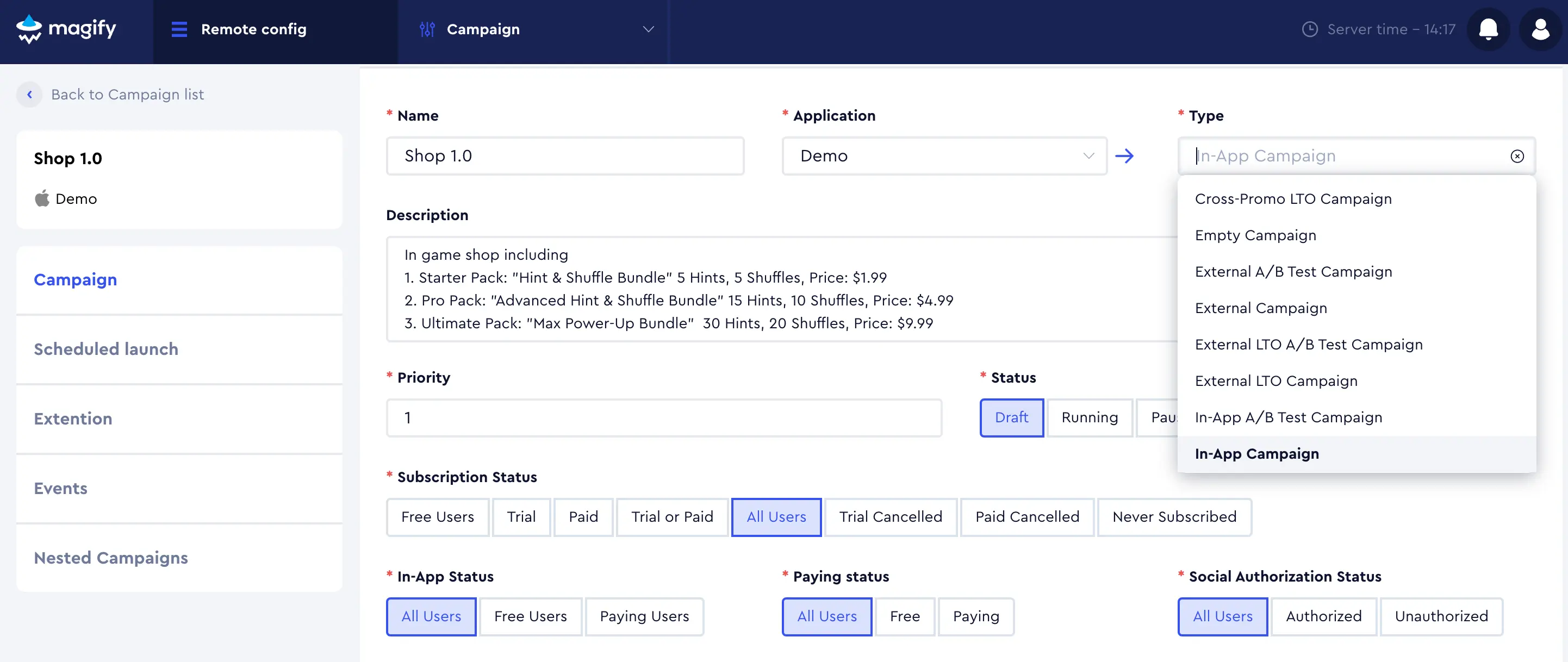Click the blue arrow next to Application
The height and width of the screenshot is (662, 1568).
coord(1124,157)
